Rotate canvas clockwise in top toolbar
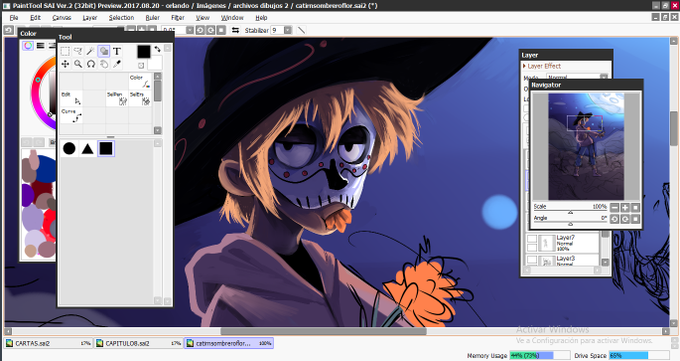Viewport: 680px width, 361px height. pos(210,30)
